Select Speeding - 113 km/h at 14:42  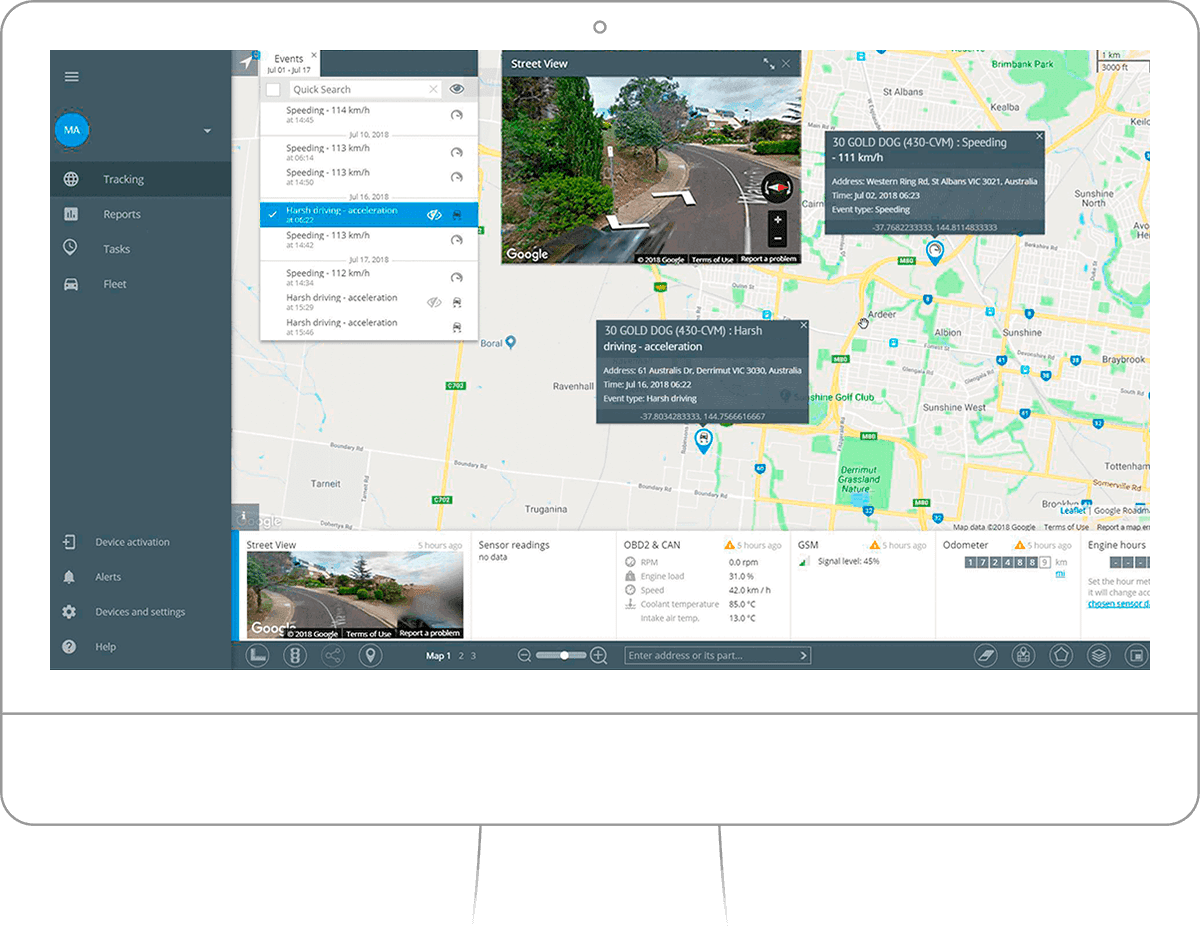369,240
